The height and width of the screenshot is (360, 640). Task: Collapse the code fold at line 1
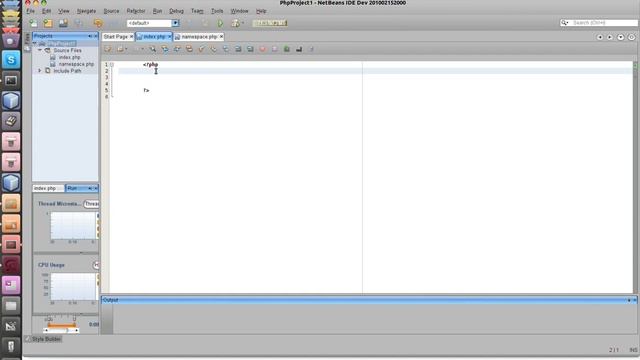click(112, 64)
